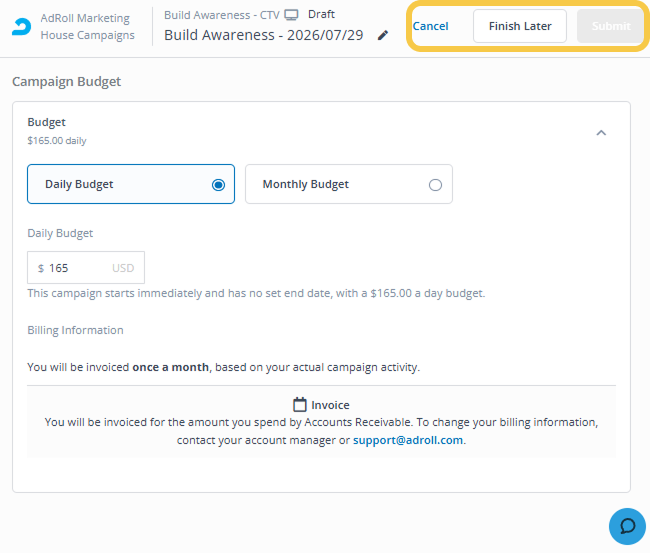The width and height of the screenshot is (650, 553).
Task: Click the Build Awareness - 2026/07/29 title
Action: click(264, 35)
